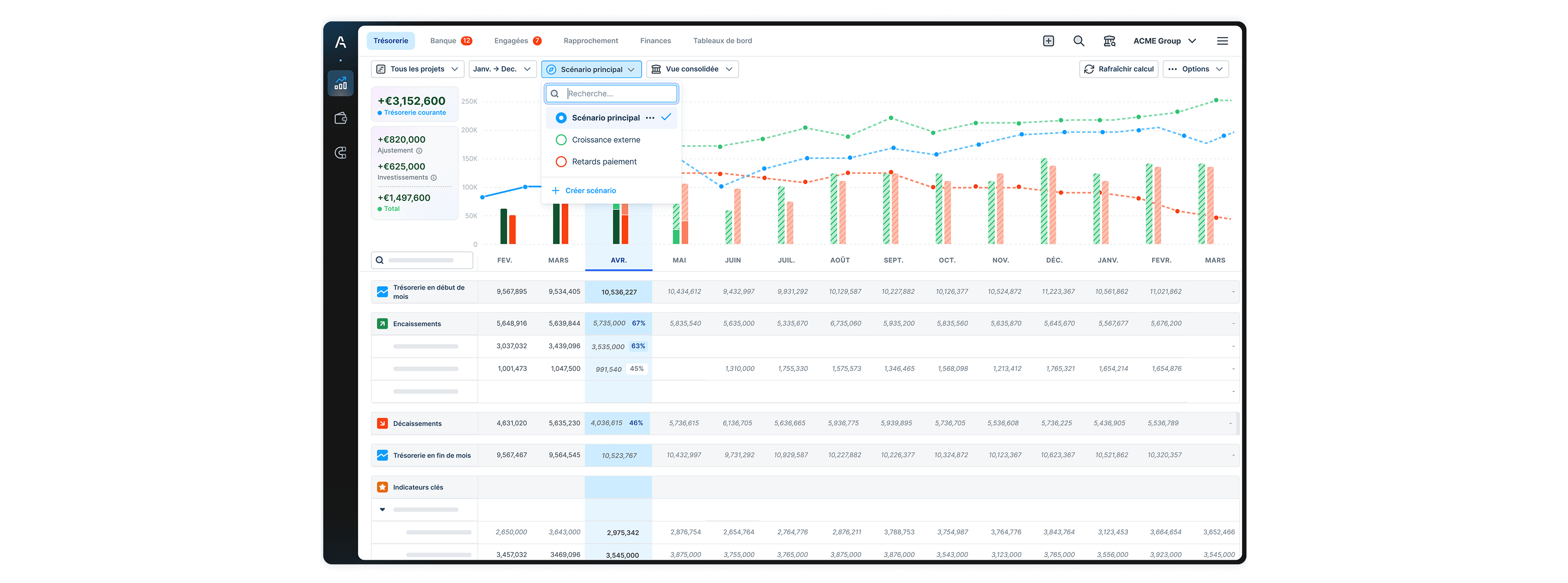Select the Scénario principal radio button
Image resolution: width=1568 pixels, height=583 pixels.
click(561, 118)
